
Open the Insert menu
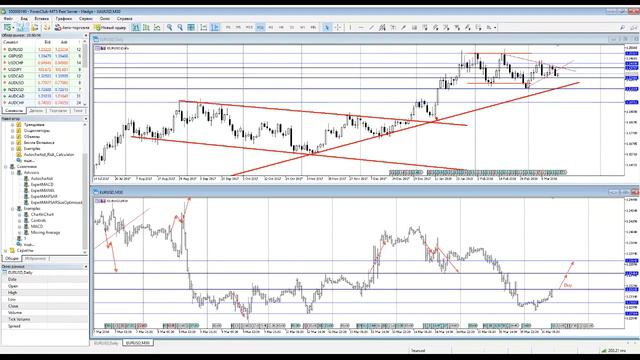pyautogui.click(x=41, y=18)
